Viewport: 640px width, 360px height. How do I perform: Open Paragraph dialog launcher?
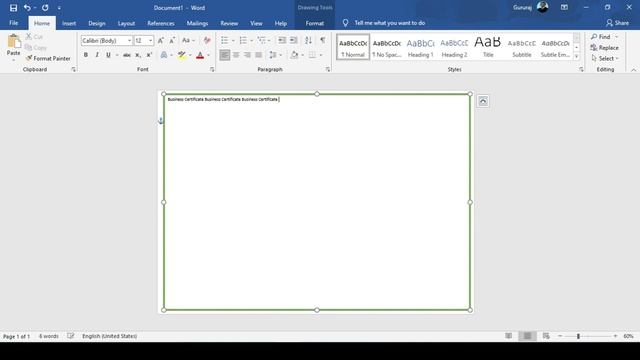(328, 70)
